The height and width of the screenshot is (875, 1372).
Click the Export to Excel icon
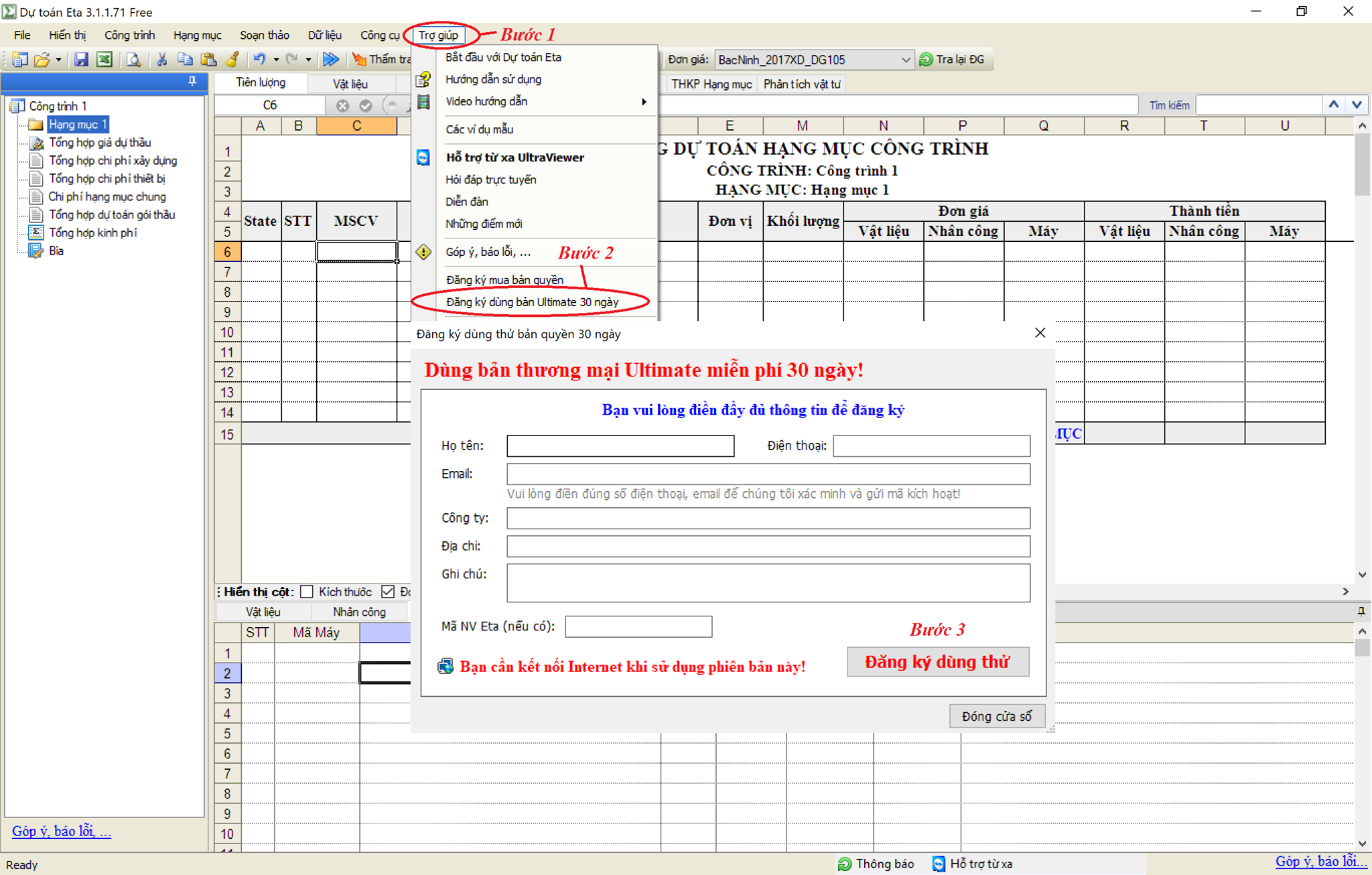tap(105, 60)
